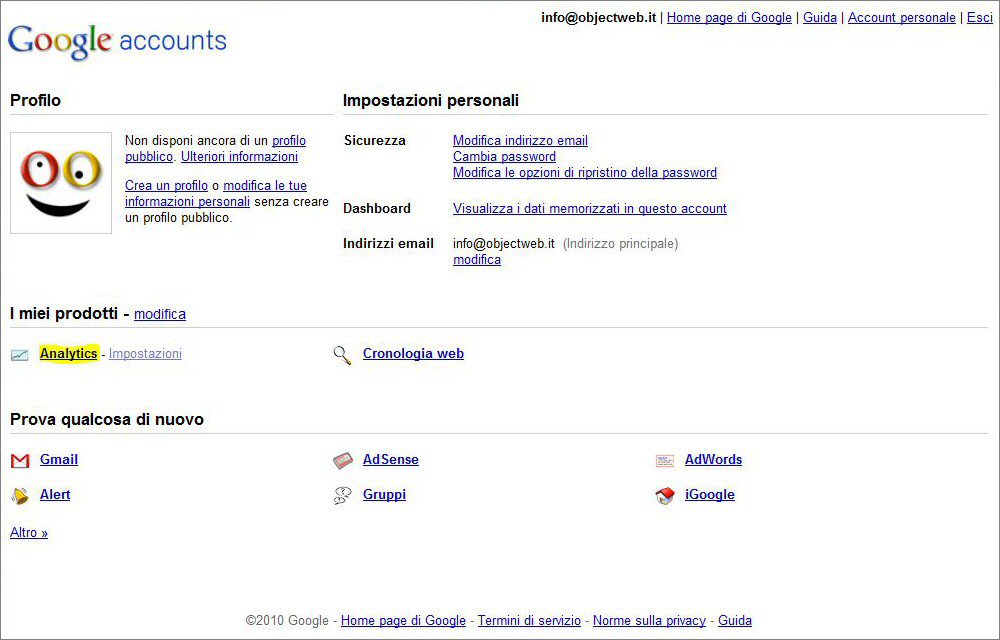
Task: Click the AdWords icon
Action: [665, 460]
